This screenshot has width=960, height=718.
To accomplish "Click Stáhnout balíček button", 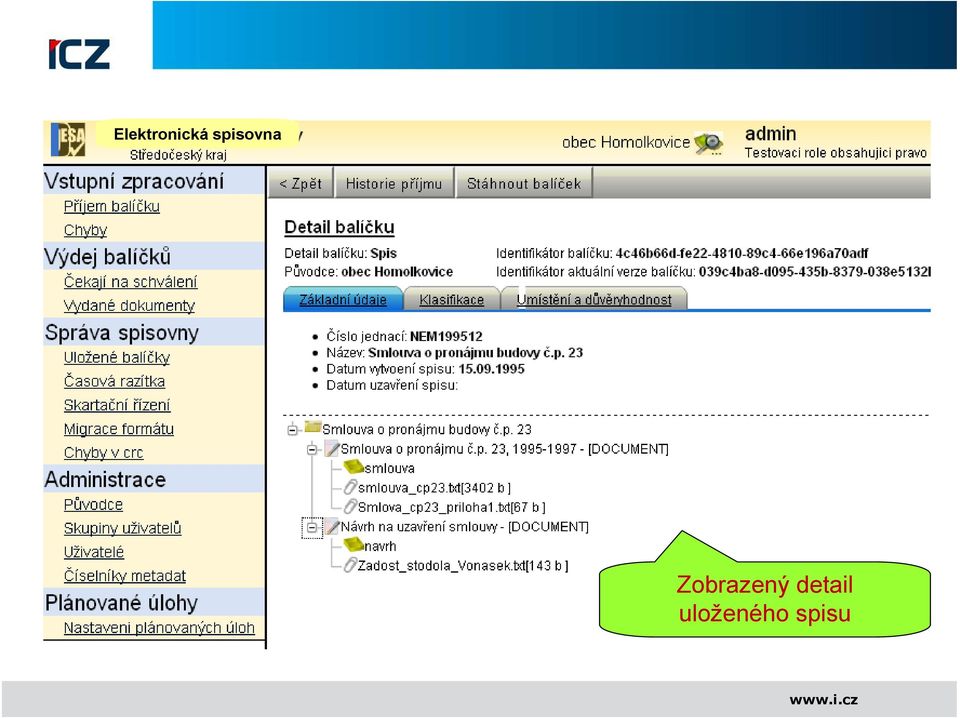I will [x=523, y=184].
